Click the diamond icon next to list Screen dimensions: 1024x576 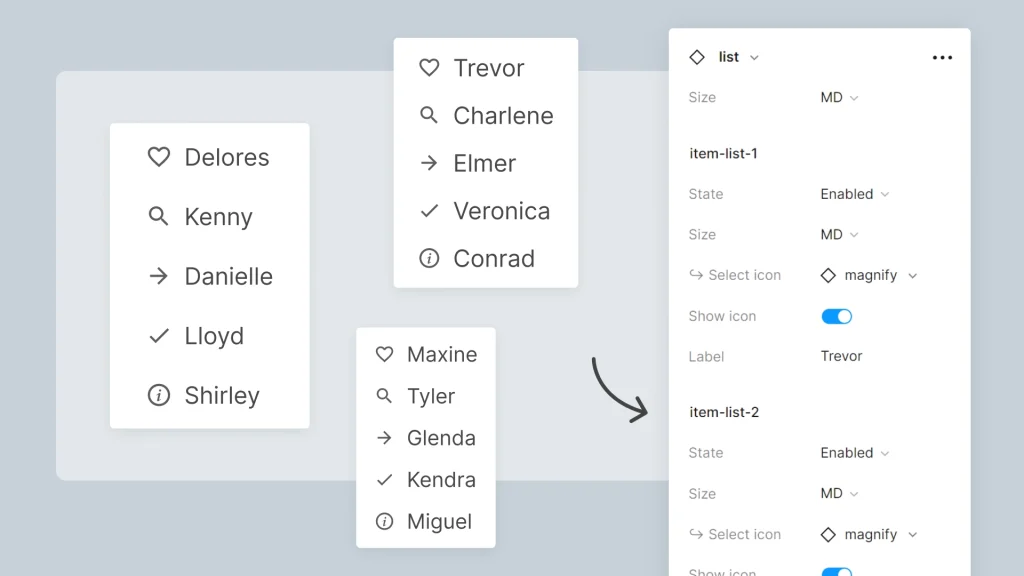click(697, 57)
